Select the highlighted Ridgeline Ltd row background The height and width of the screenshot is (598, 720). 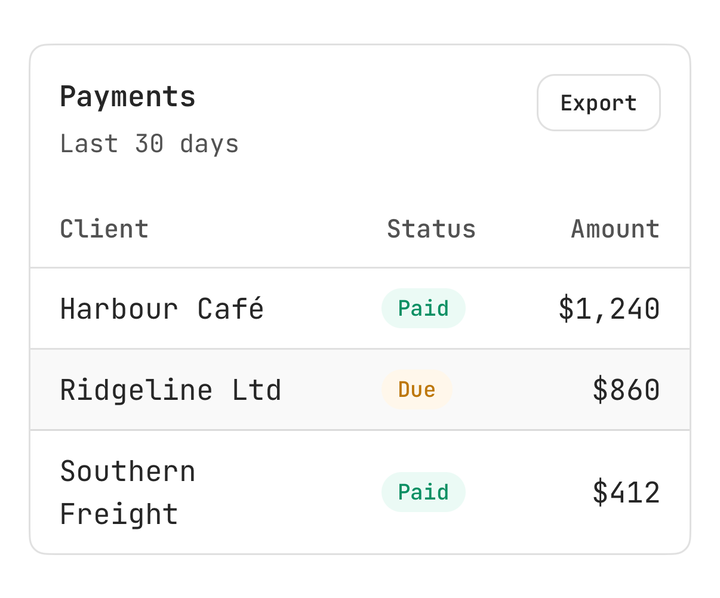(360, 389)
